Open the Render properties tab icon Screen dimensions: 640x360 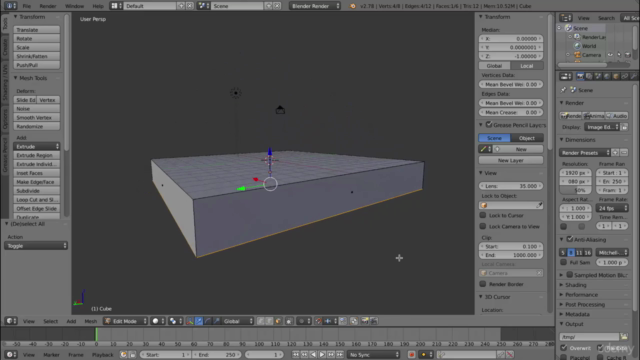point(580,76)
